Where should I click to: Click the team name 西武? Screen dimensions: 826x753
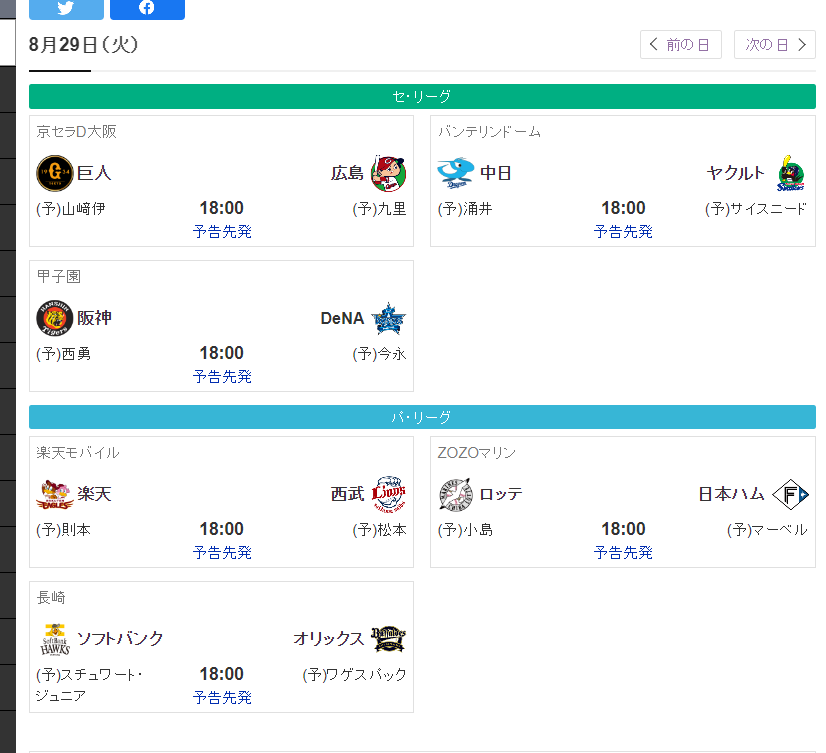tap(347, 494)
